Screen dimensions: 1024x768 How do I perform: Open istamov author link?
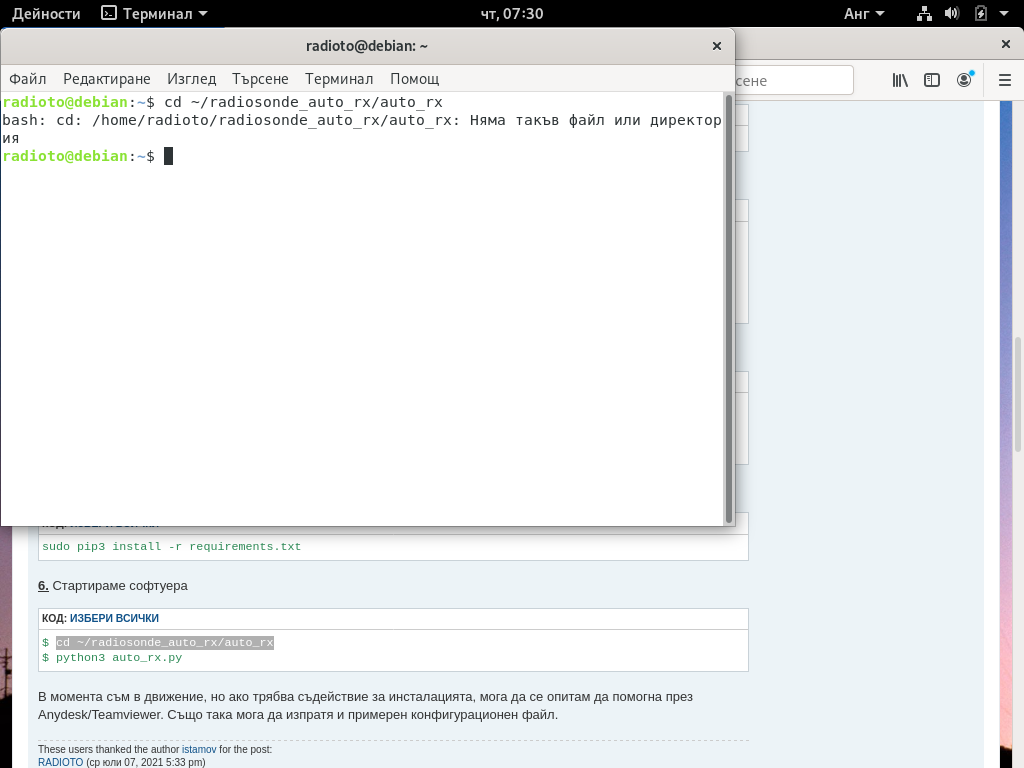coord(199,749)
